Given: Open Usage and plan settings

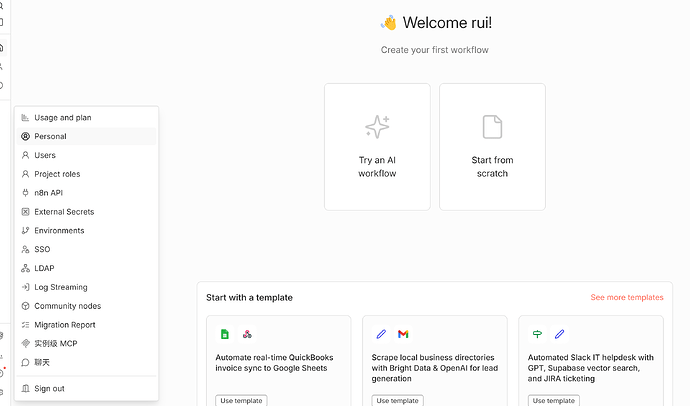Looking at the screenshot, I should click(x=86, y=117).
